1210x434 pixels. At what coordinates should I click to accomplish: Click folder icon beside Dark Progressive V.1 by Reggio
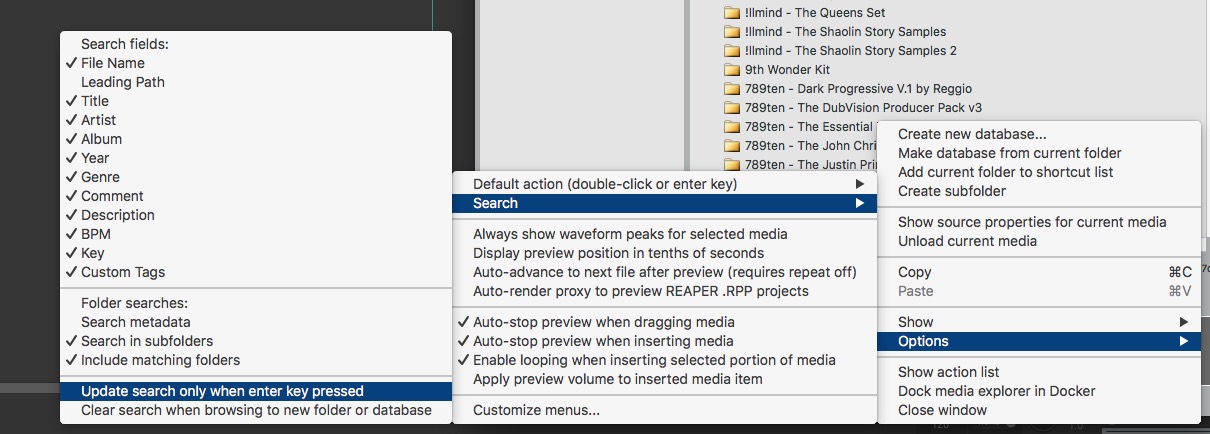732,89
